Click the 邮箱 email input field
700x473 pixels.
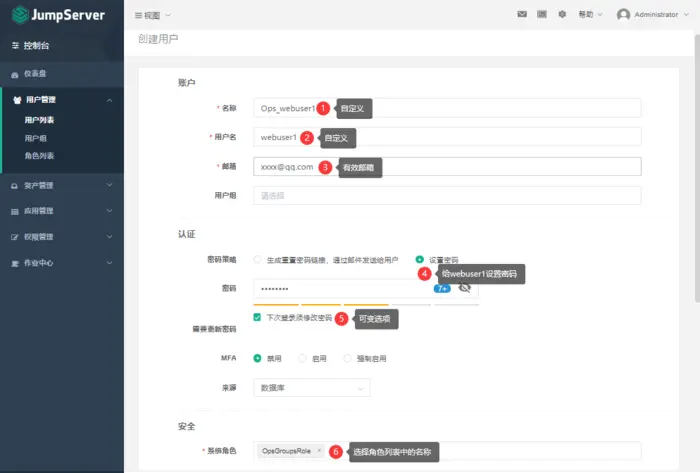tap(447, 166)
